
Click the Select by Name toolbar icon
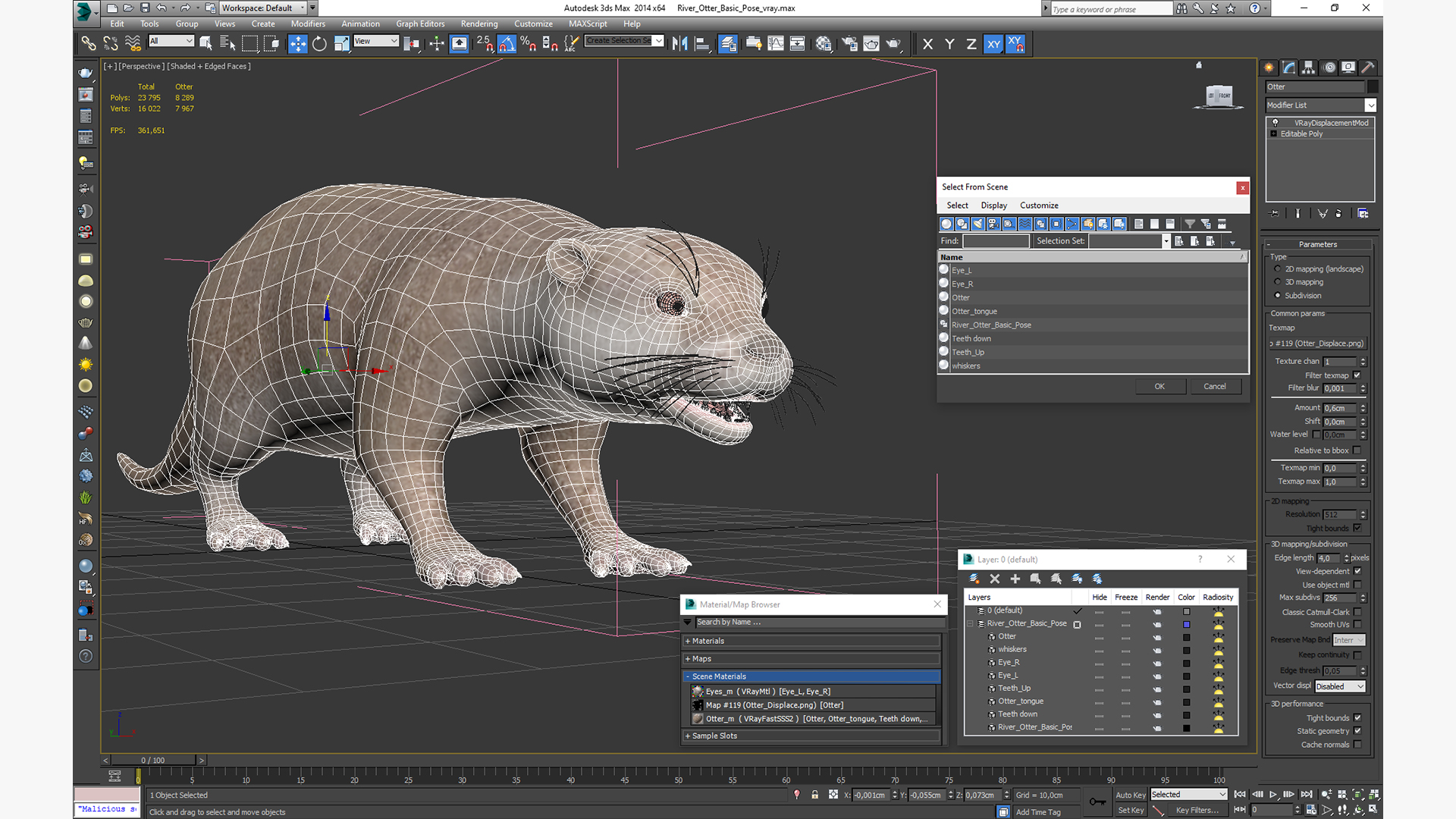(x=227, y=44)
